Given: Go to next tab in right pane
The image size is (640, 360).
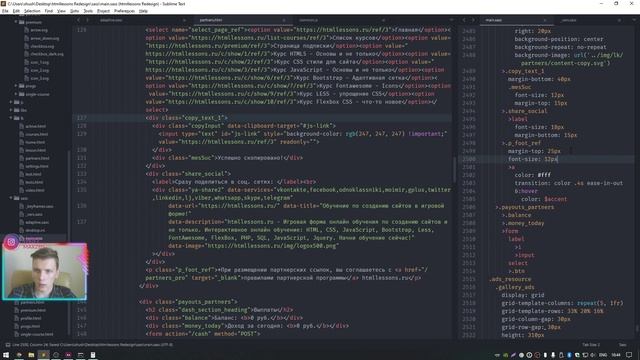Looking at the screenshot, I should pyautogui.click(x=473, y=20).
